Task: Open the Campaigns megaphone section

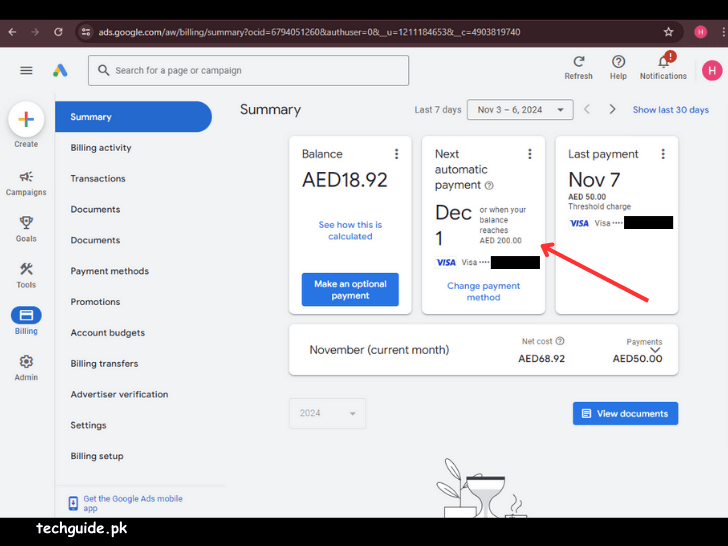Action: tap(26, 183)
